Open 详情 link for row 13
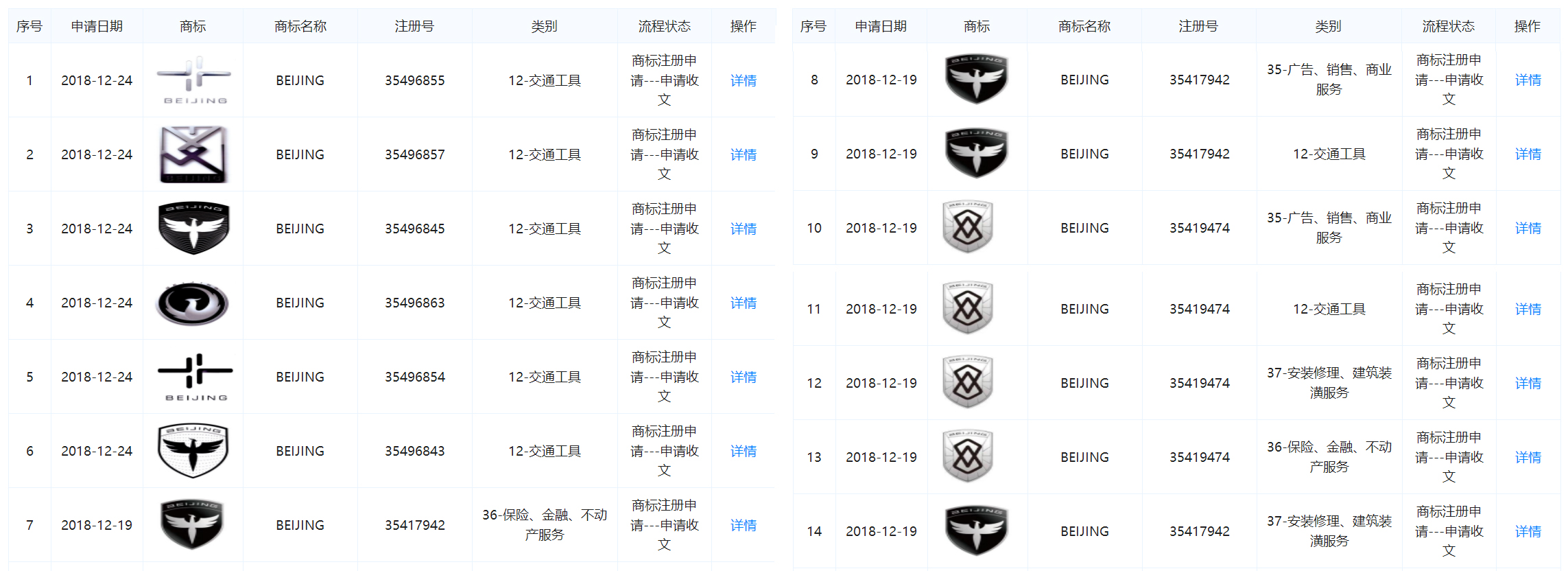This screenshot has width=1568, height=571. pyautogui.click(x=1528, y=457)
